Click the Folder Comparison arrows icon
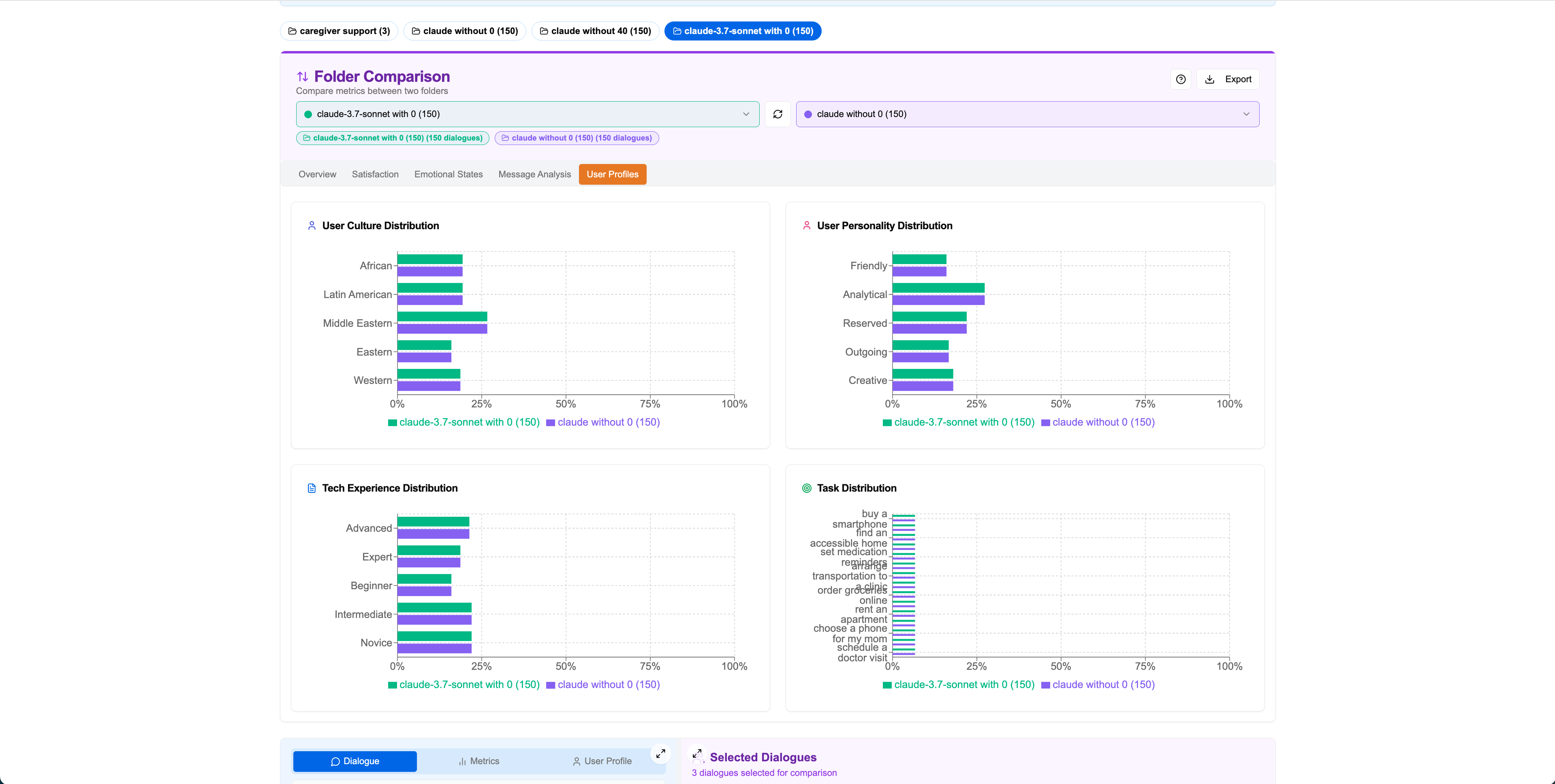The width and height of the screenshot is (1555, 784). [x=302, y=77]
